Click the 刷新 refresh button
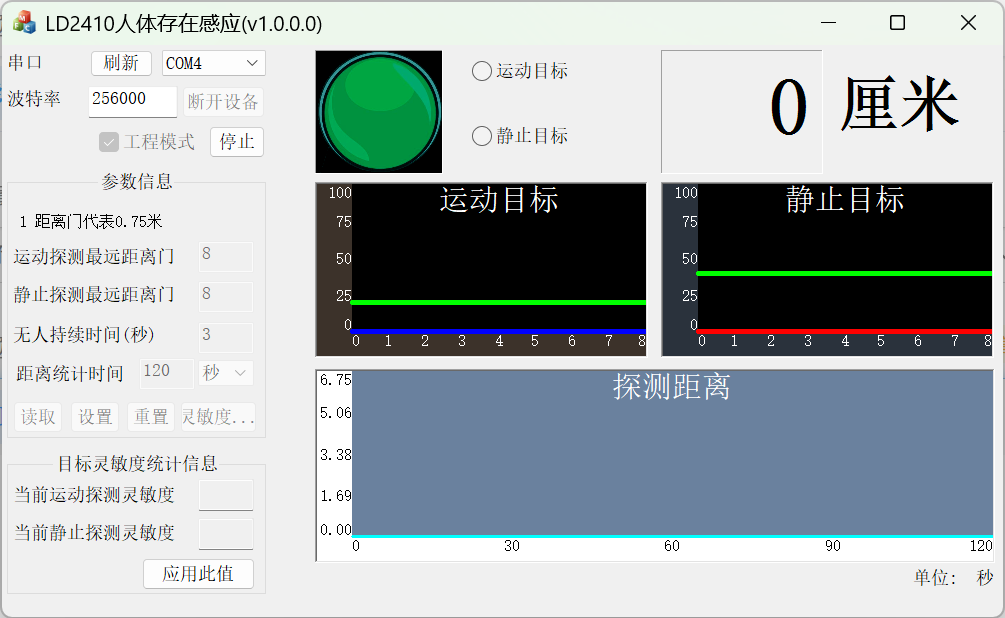This screenshot has height=618, width=1005. (121, 63)
